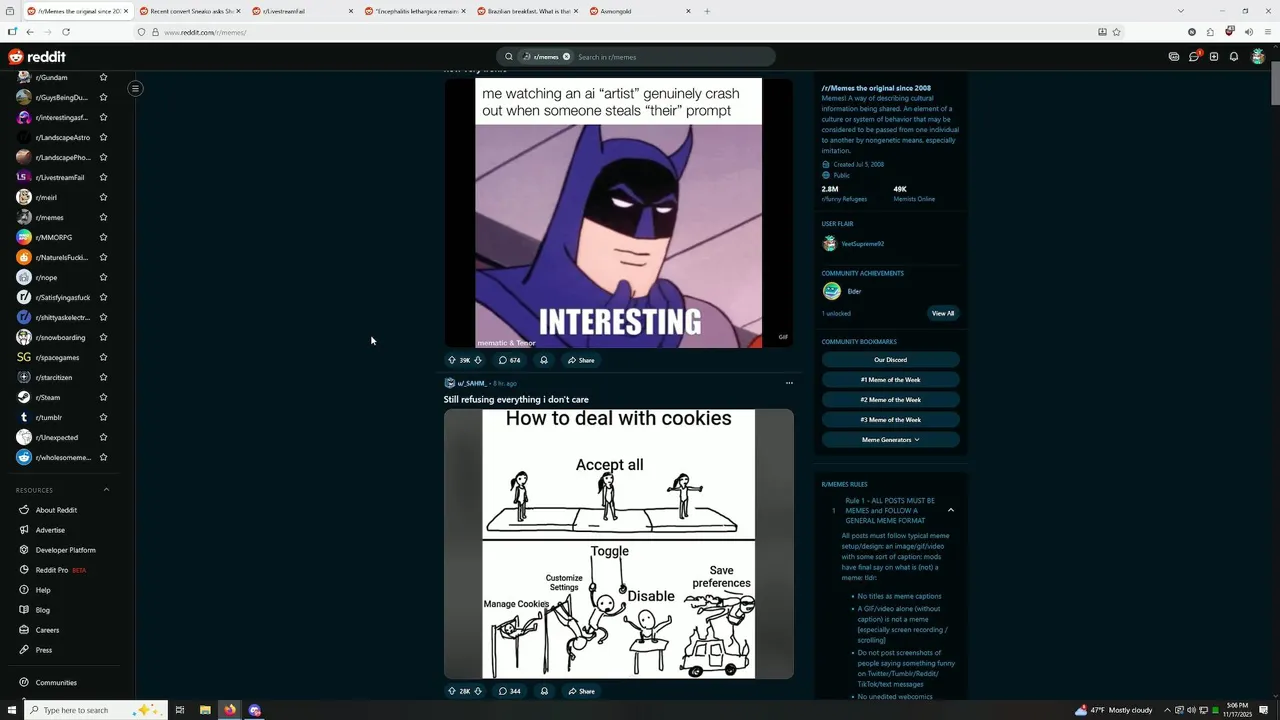Click the Windows taskbar search box
The image size is (1280, 720).
click(95, 710)
